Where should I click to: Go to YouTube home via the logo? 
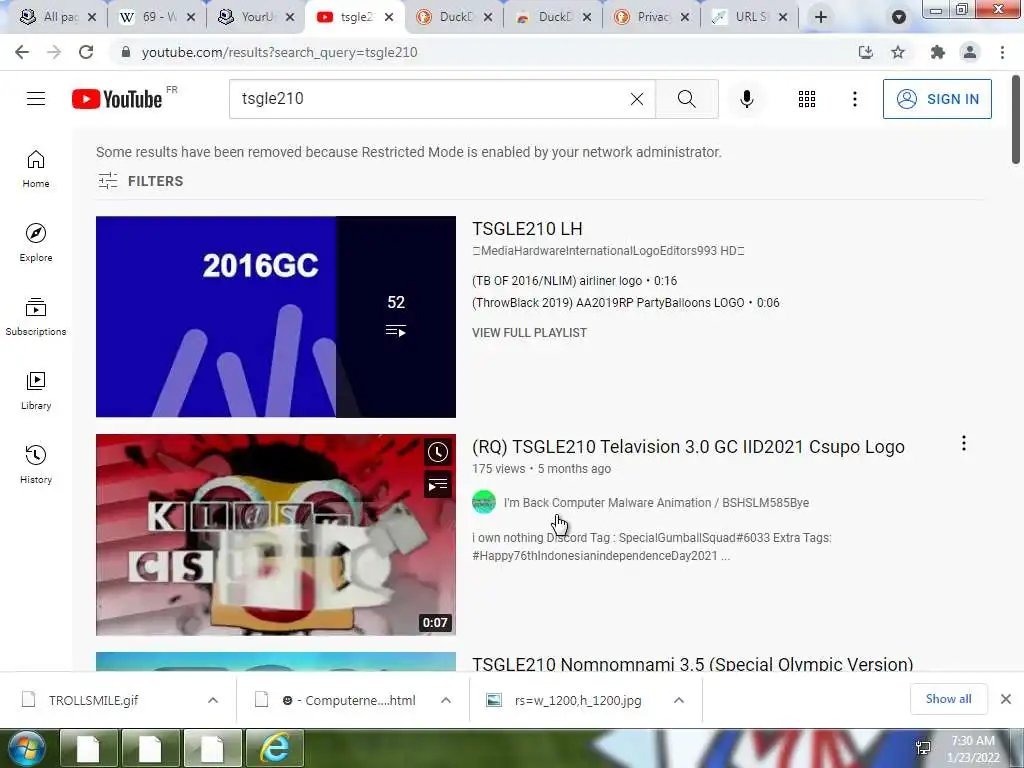pyautogui.click(x=117, y=99)
